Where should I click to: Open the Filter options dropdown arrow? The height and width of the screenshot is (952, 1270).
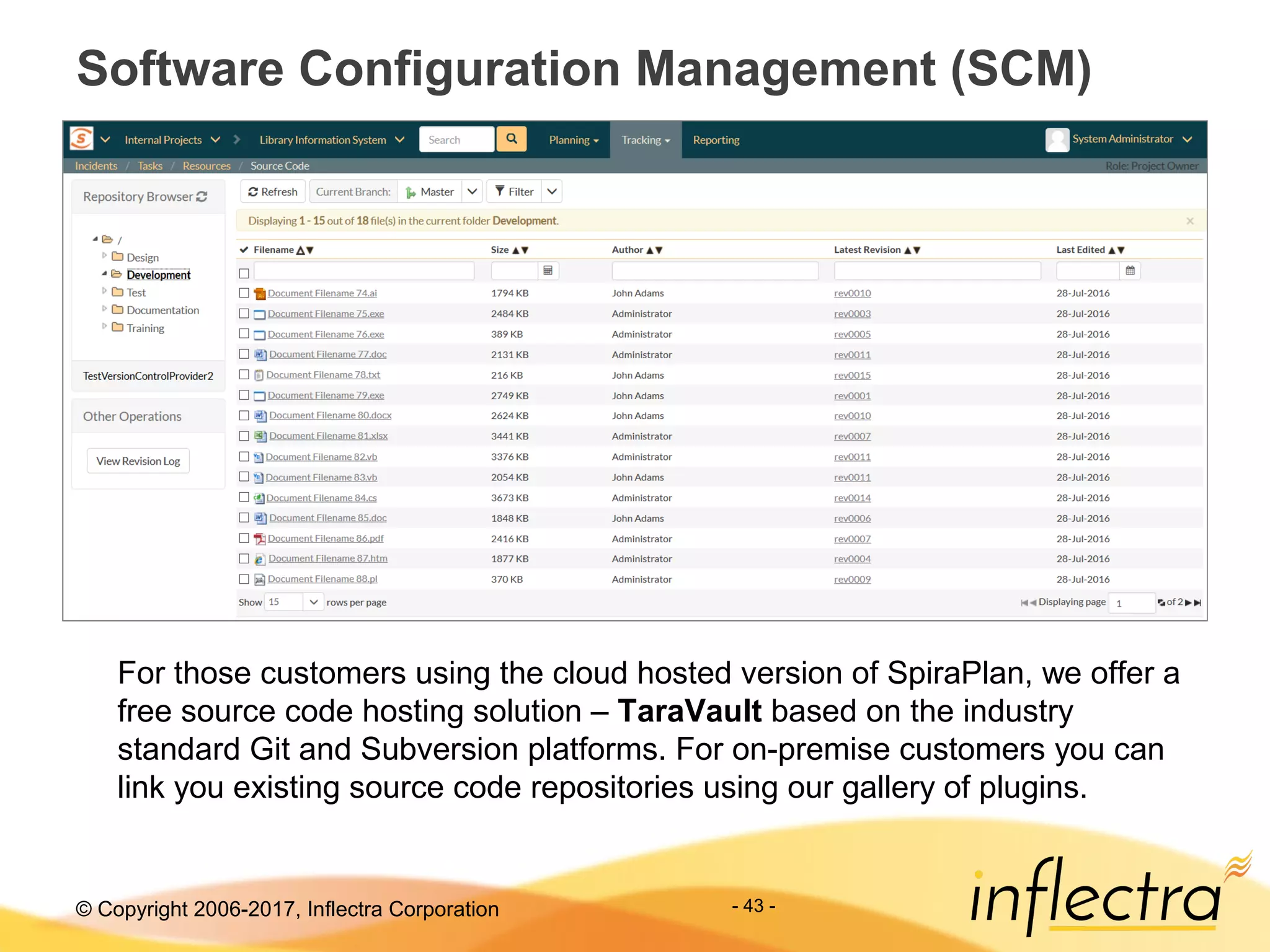[x=552, y=192]
